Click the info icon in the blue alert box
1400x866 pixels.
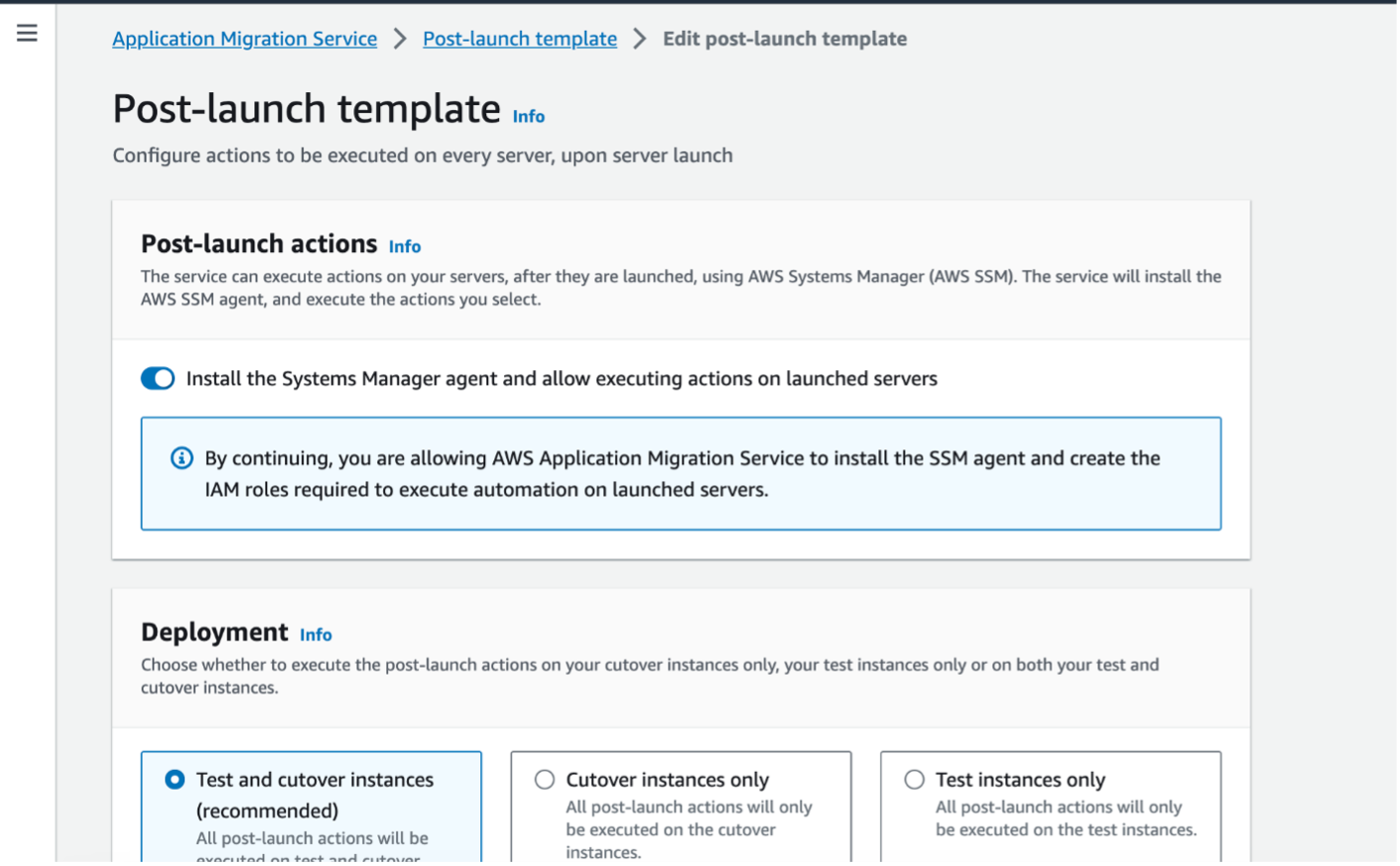click(182, 458)
